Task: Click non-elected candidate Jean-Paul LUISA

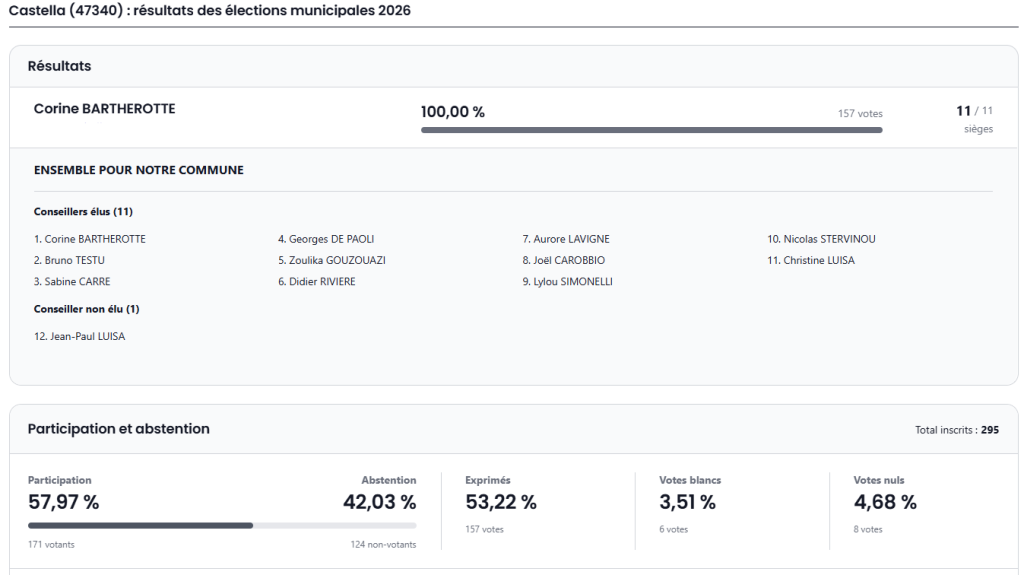Action: tap(79, 337)
